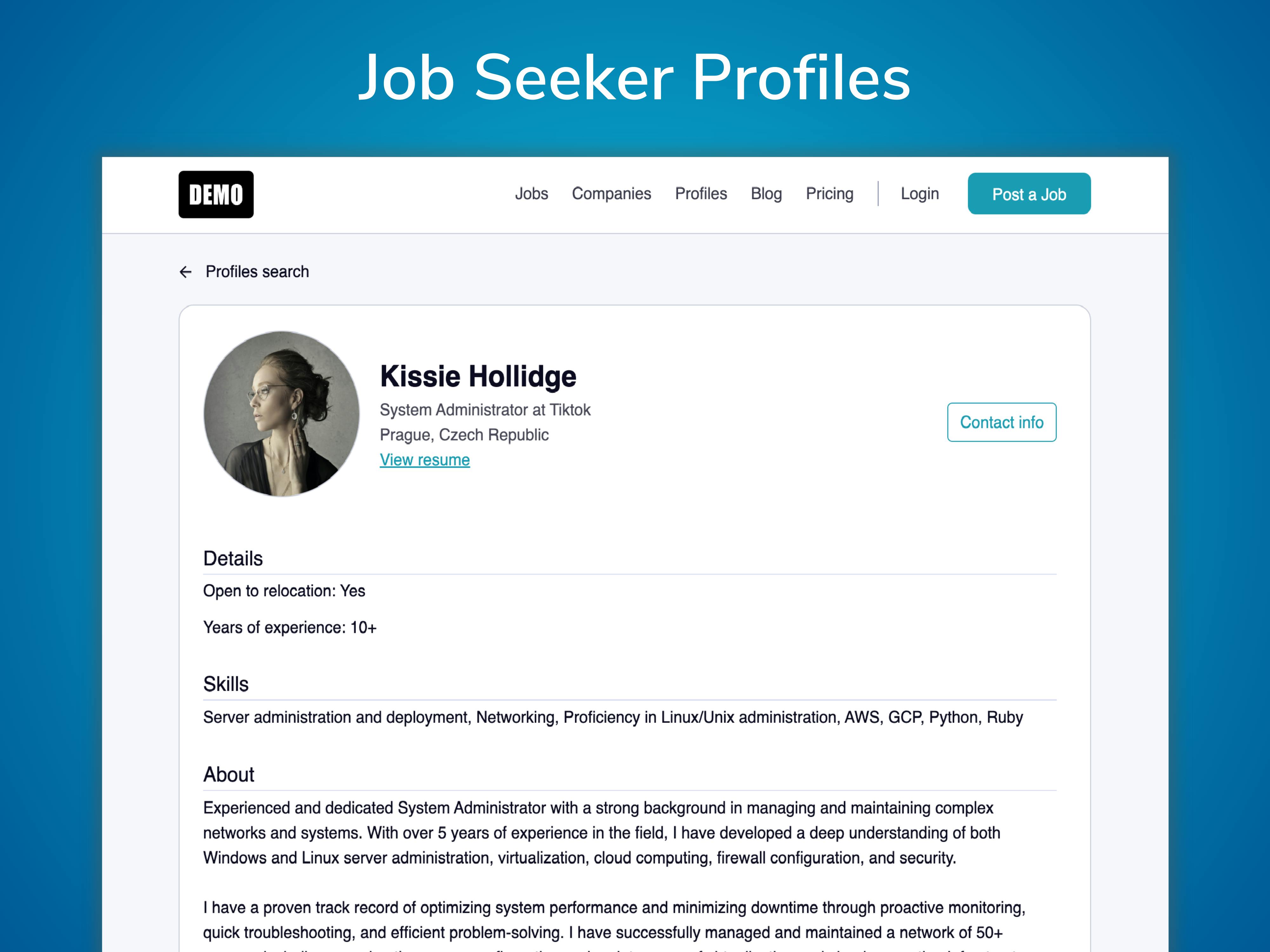Image resolution: width=1270 pixels, height=952 pixels.
Task: Click the Kissie Hollidge name heading
Action: pos(478,376)
